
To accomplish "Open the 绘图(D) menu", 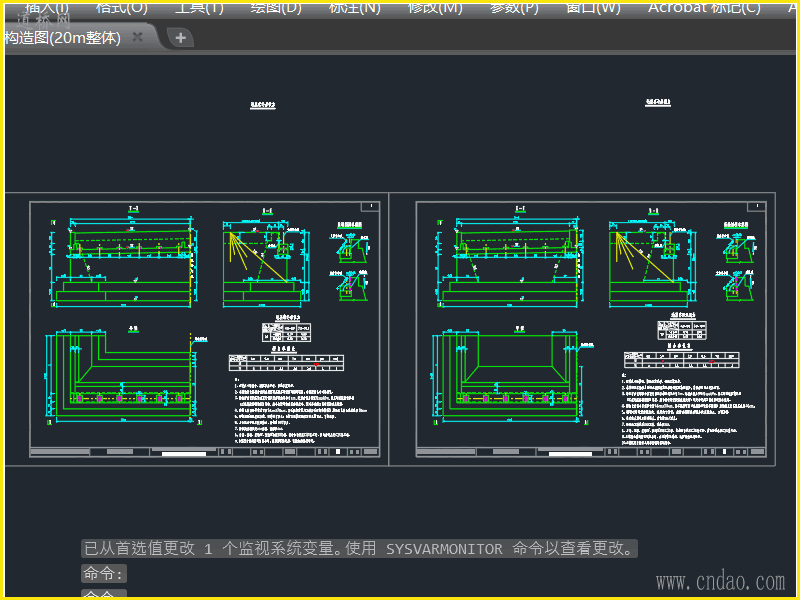I will (276, 7).
